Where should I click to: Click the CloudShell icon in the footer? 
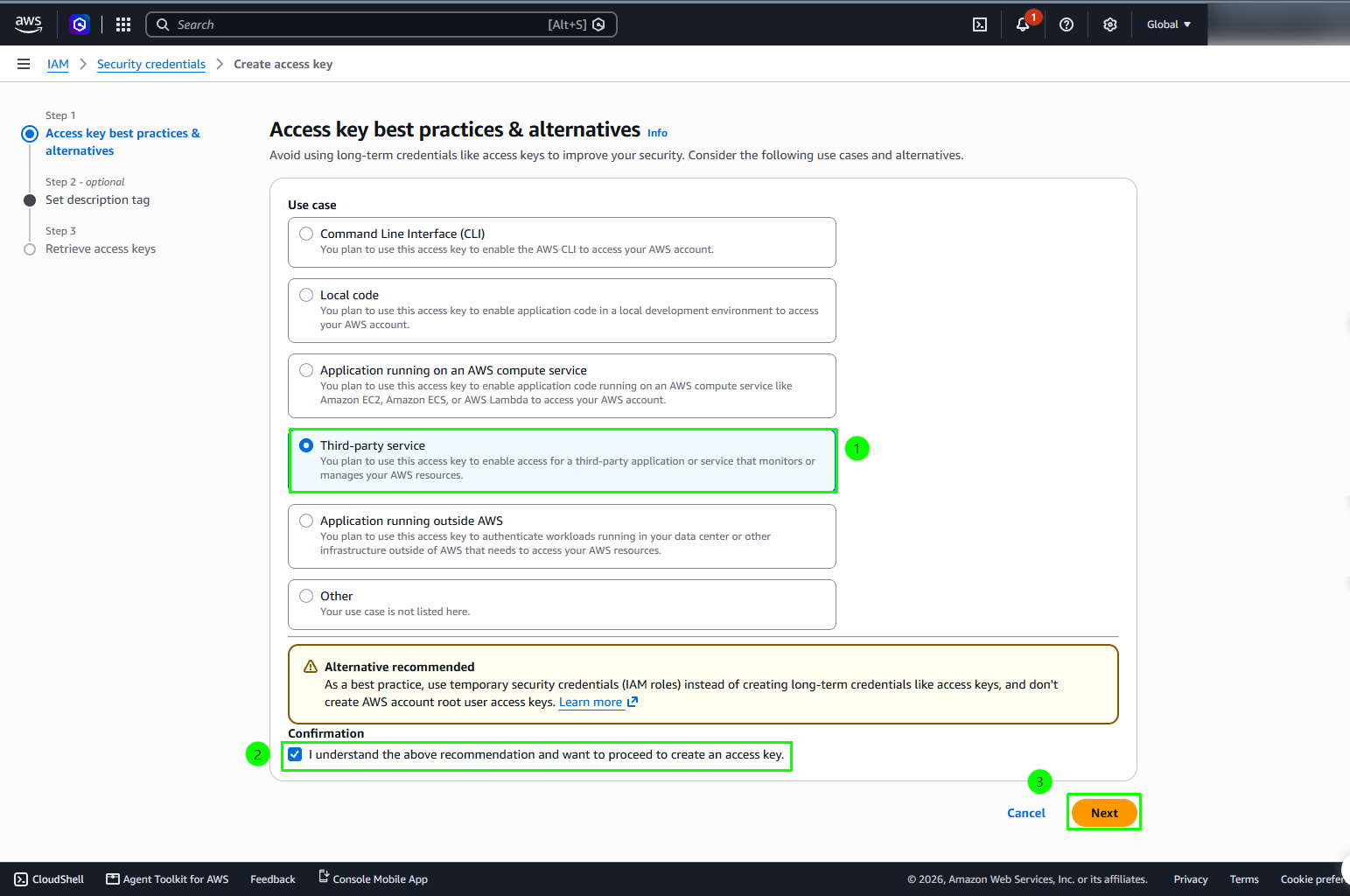click(x=21, y=879)
